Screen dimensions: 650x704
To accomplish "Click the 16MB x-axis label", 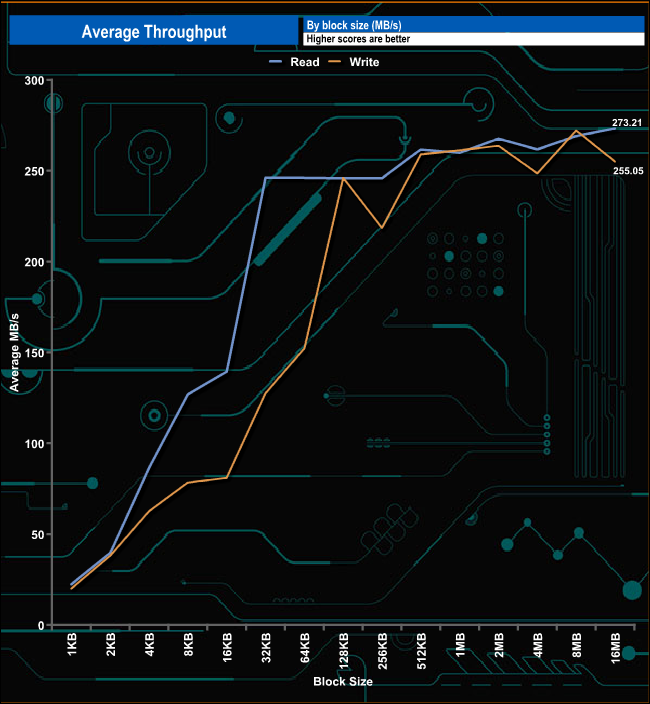I will [x=615, y=648].
